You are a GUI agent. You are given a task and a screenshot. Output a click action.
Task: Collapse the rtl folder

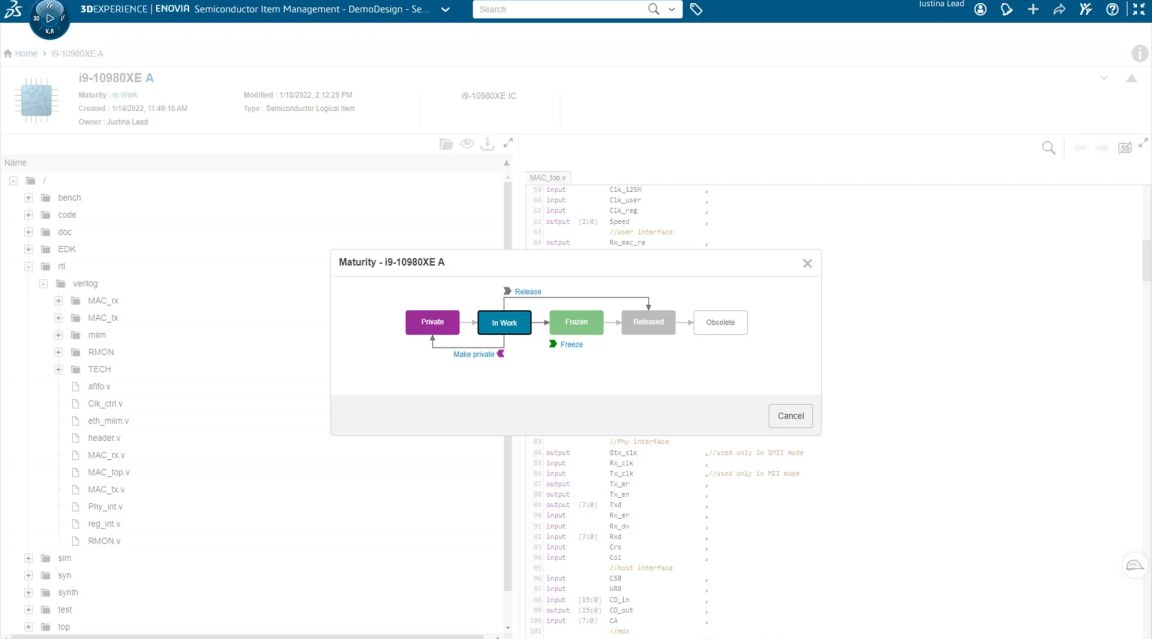(29, 267)
